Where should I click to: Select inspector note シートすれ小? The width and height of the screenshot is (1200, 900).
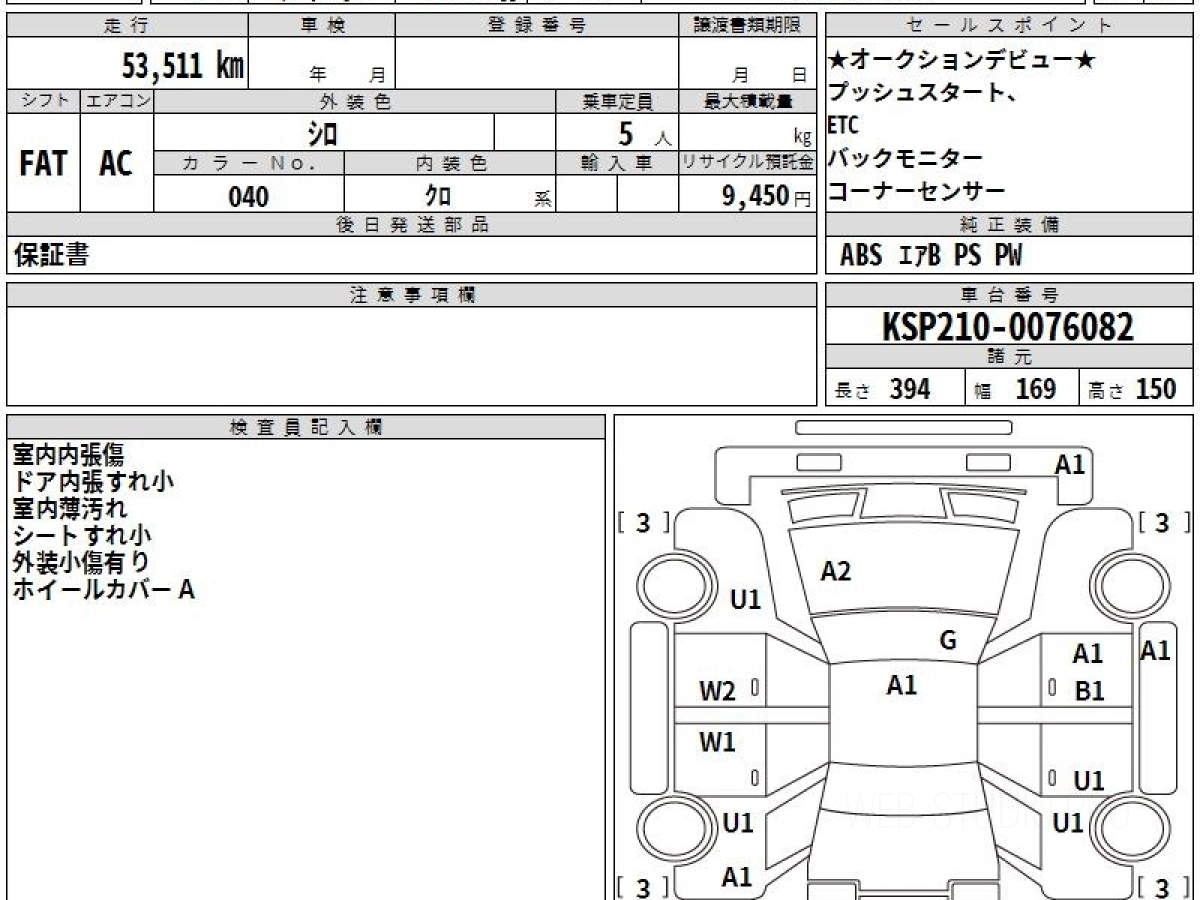coord(82,535)
